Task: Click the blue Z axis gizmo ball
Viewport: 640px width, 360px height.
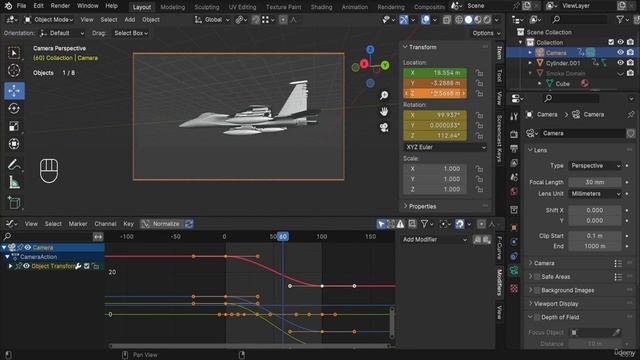Action: 370,50
